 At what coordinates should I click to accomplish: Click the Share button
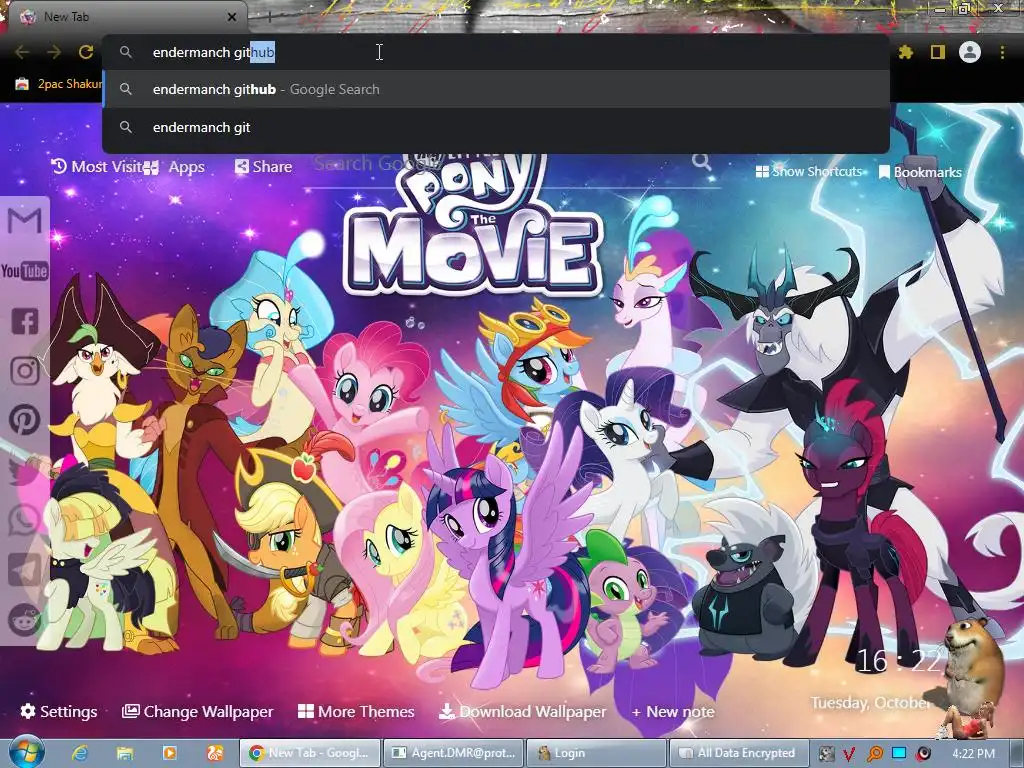tap(263, 167)
